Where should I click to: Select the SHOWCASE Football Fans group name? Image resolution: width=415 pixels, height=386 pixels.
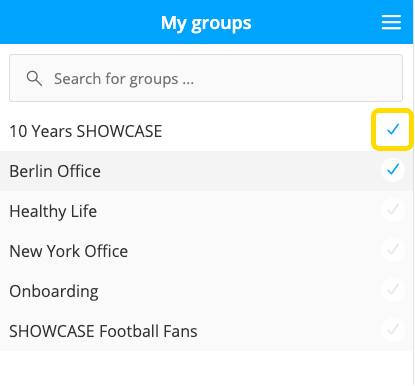[103, 331]
